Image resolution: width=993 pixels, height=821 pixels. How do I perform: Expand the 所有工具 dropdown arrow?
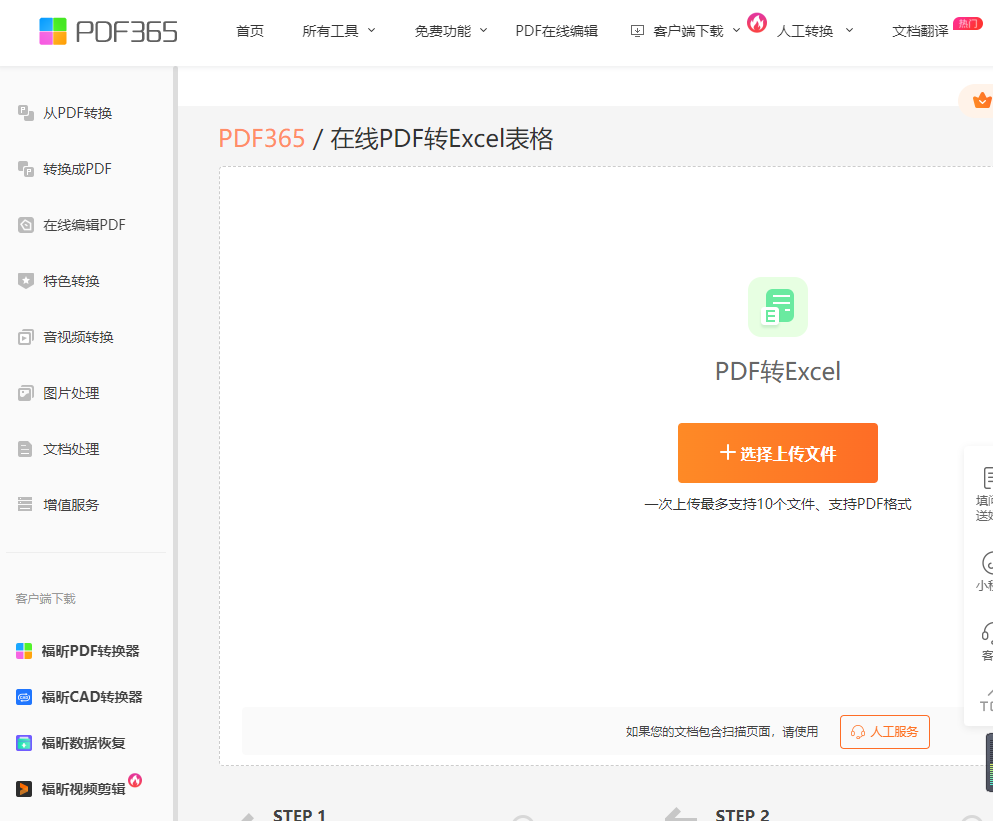pyautogui.click(x=372, y=30)
